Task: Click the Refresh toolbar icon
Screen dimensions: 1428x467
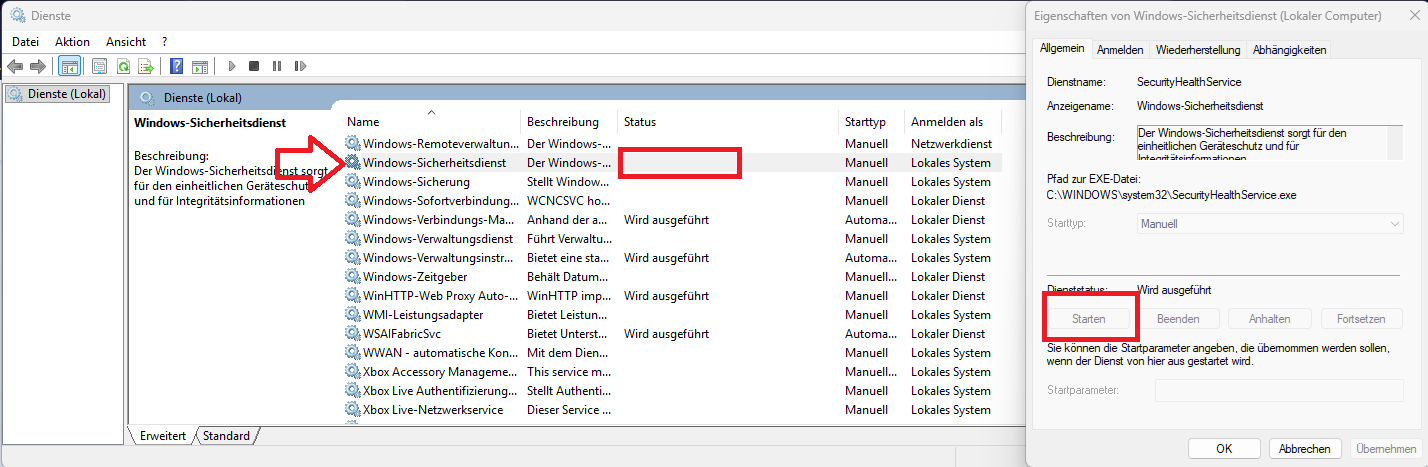Action: coord(123,66)
